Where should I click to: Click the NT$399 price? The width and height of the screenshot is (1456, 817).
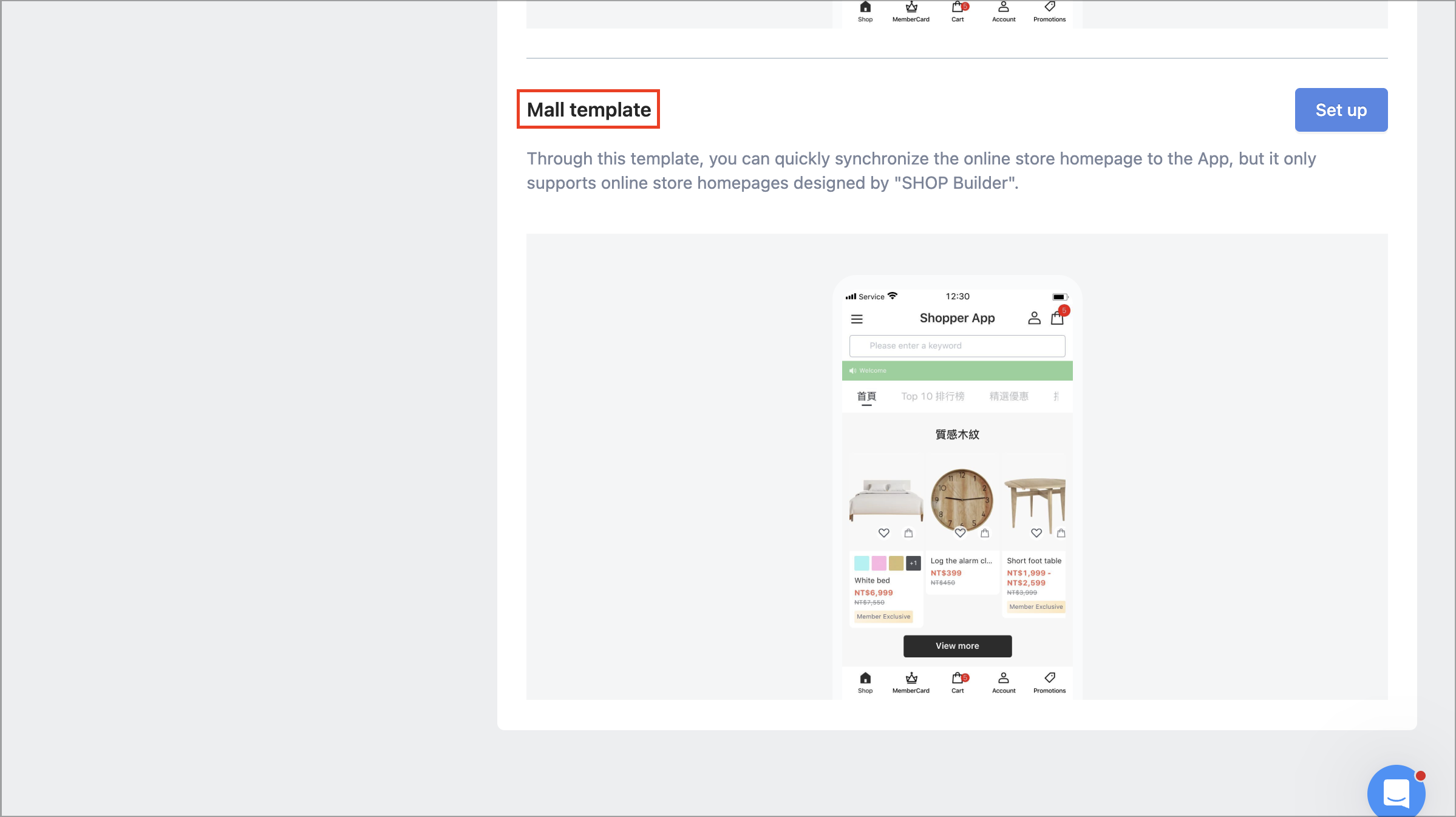(x=946, y=573)
